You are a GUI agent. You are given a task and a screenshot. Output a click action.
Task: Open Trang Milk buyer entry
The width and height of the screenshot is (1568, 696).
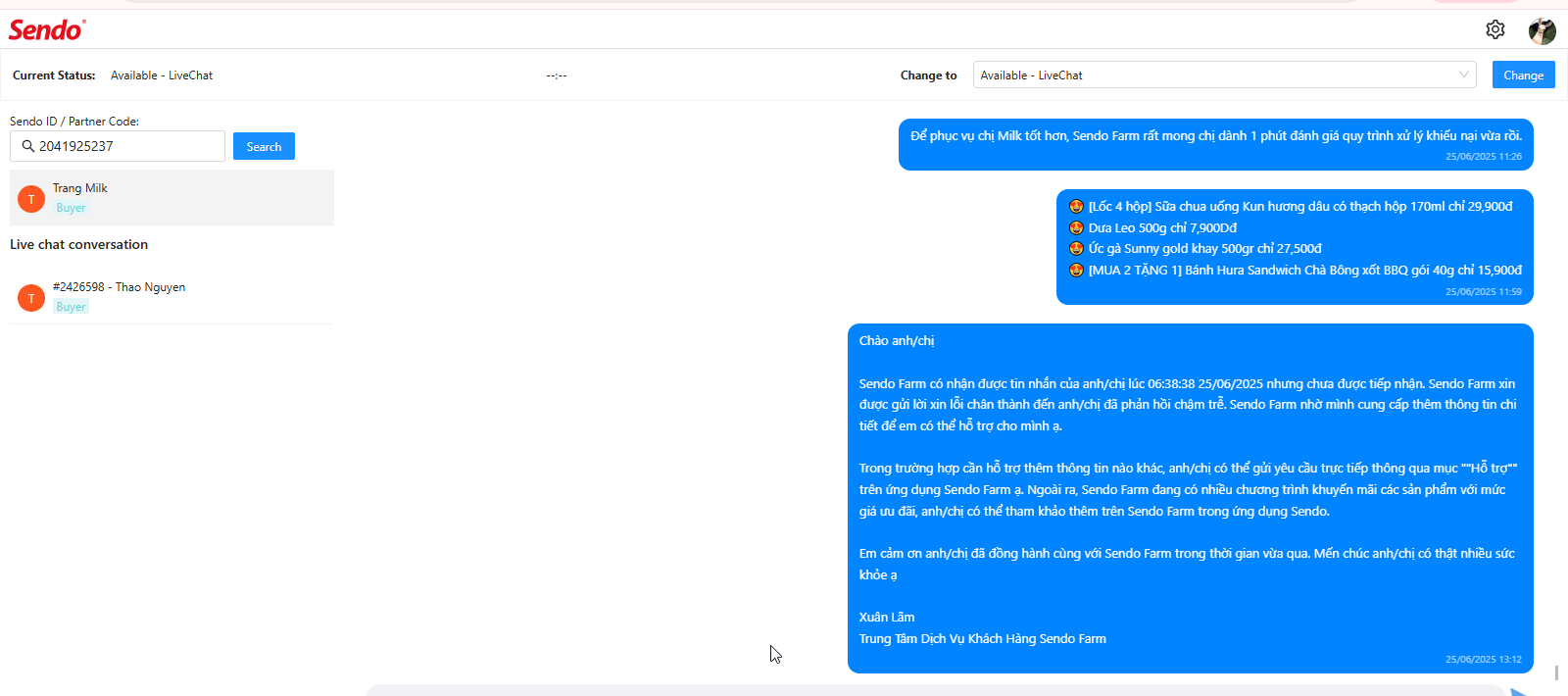pos(171,197)
